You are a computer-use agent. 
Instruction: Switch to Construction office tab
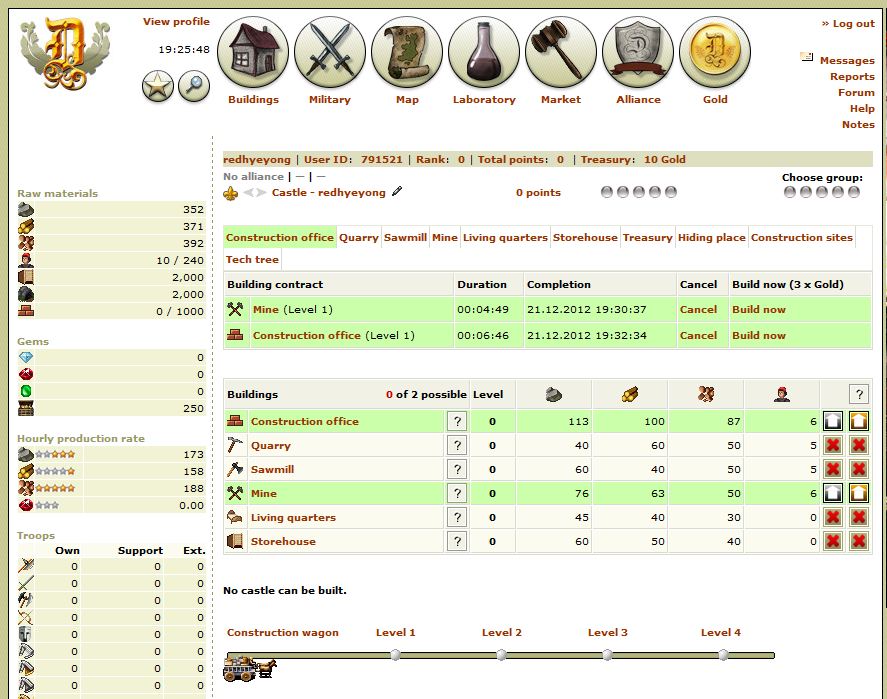tap(279, 238)
